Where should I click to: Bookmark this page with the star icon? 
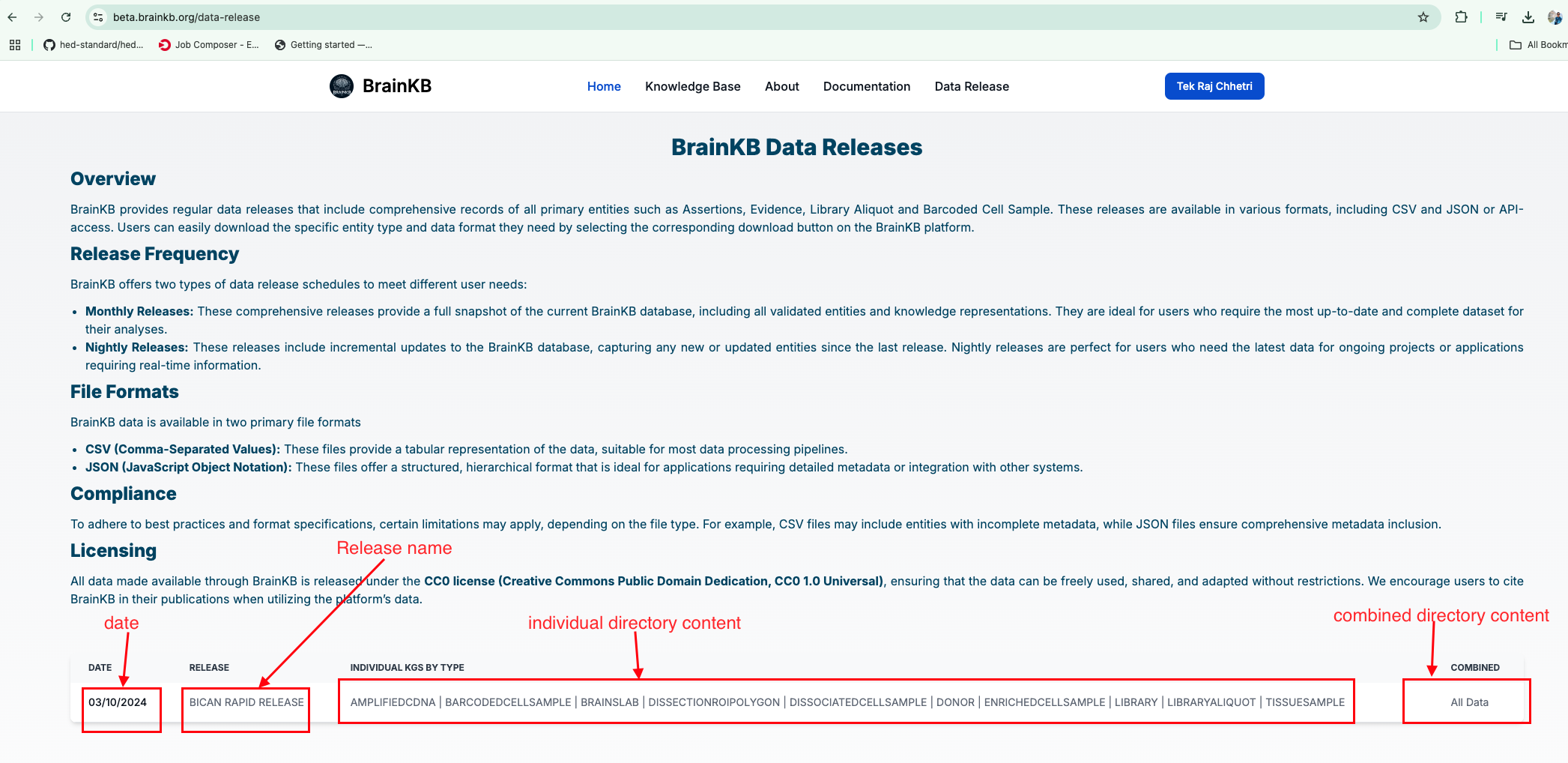(1423, 17)
